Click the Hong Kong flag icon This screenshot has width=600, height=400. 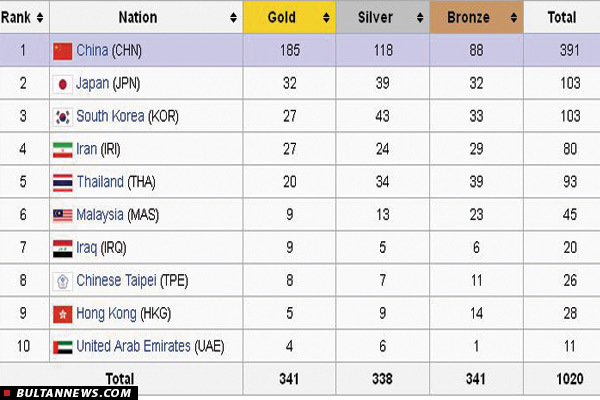(x=63, y=314)
